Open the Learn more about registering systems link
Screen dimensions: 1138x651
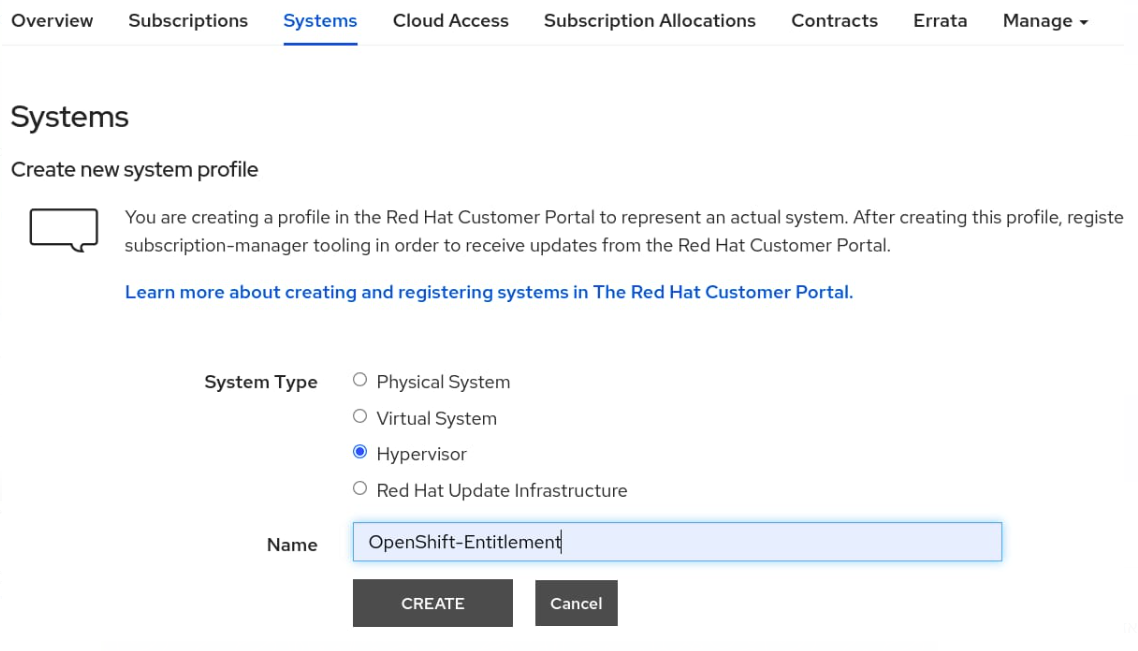click(488, 293)
